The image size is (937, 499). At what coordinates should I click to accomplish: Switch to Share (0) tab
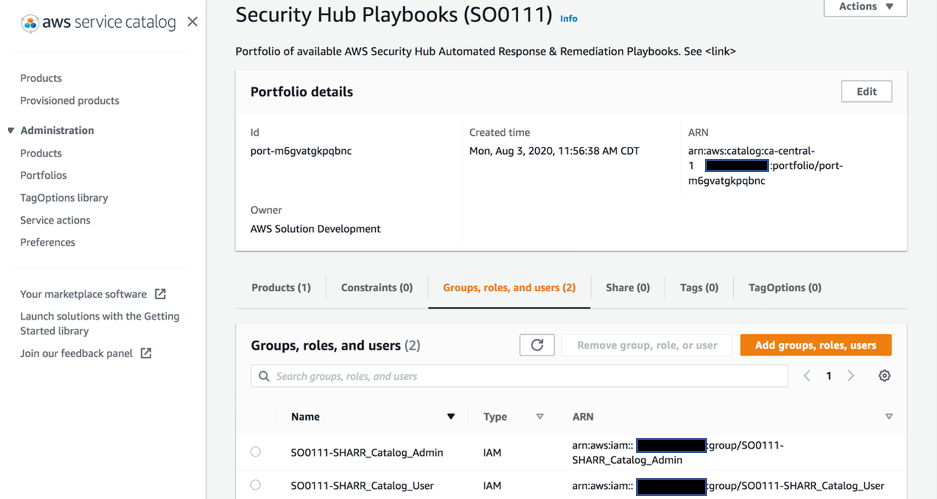(x=627, y=287)
